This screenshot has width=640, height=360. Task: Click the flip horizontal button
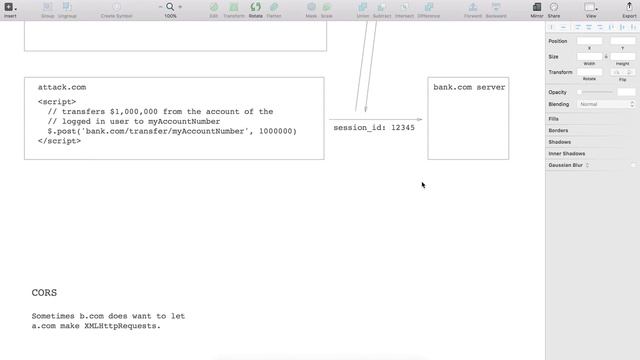click(x=616, y=72)
